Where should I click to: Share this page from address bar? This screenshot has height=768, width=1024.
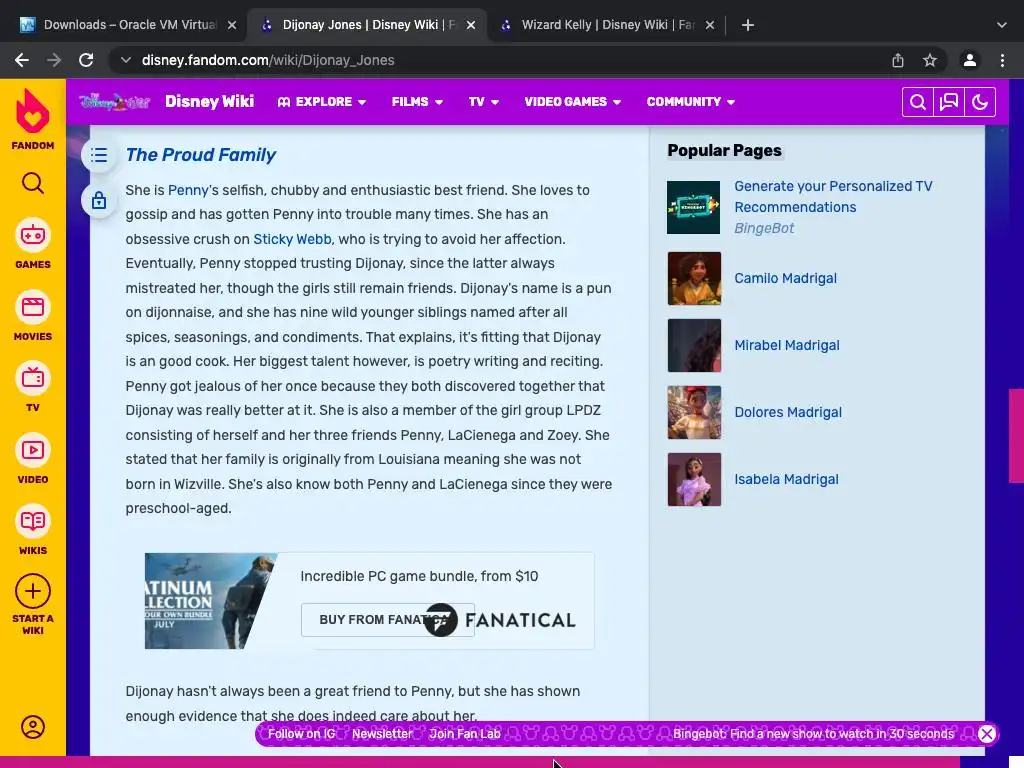(898, 60)
